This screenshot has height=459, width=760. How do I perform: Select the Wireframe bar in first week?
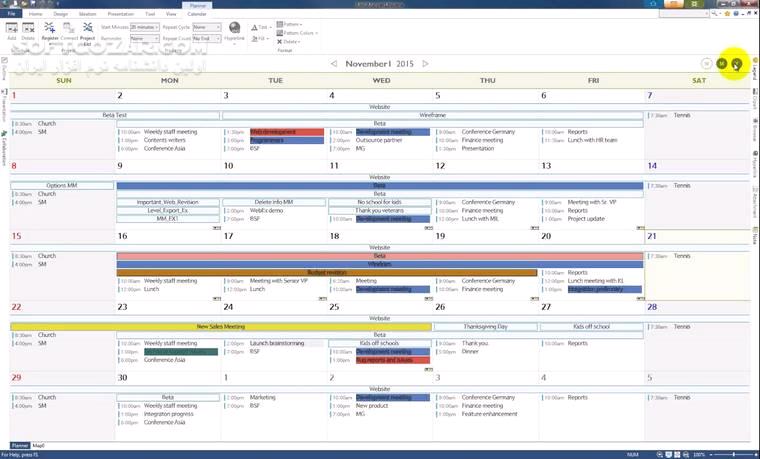pos(432,115)
